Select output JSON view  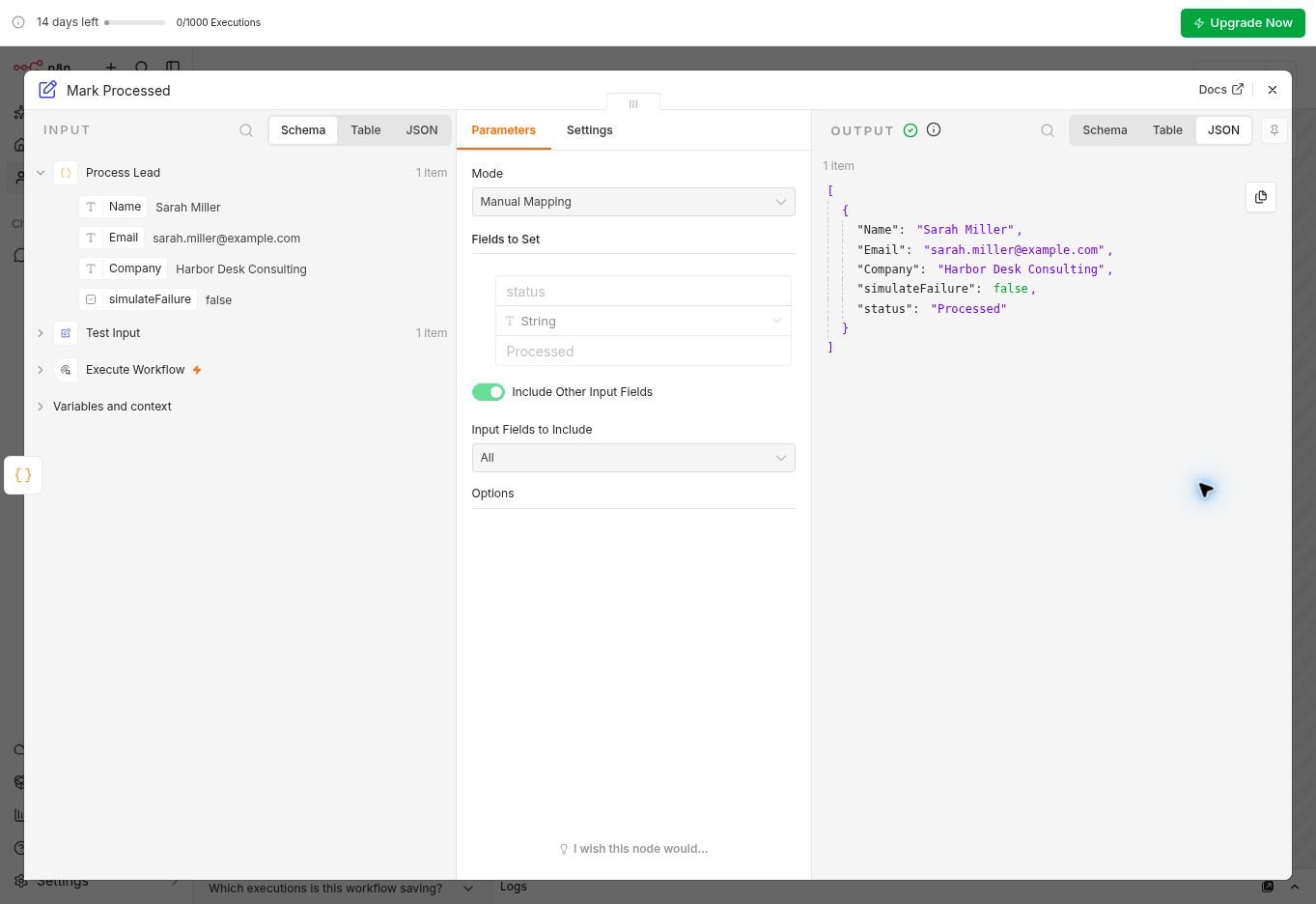pos(1223,130)
